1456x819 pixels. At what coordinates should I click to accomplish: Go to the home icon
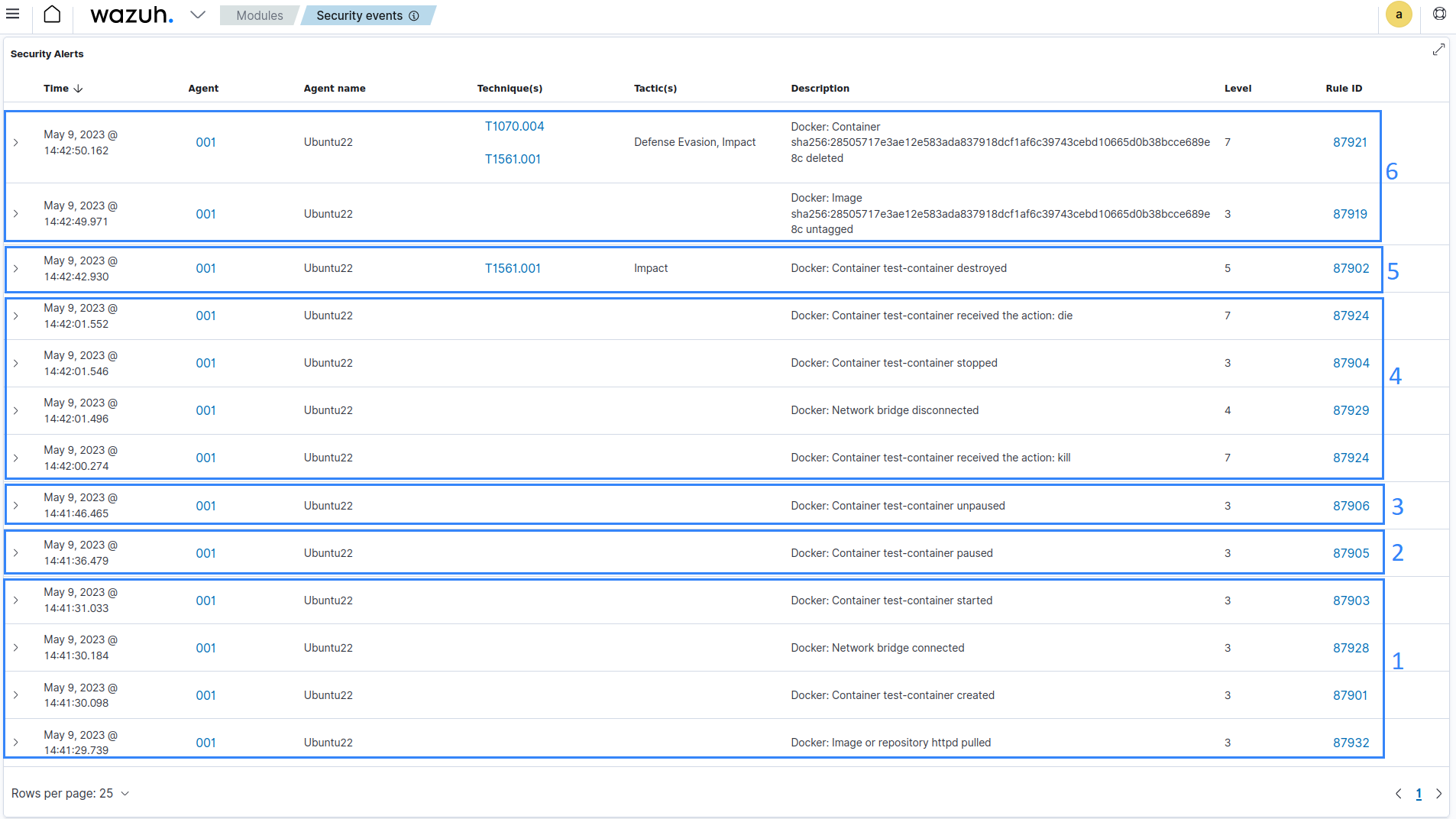52,15
